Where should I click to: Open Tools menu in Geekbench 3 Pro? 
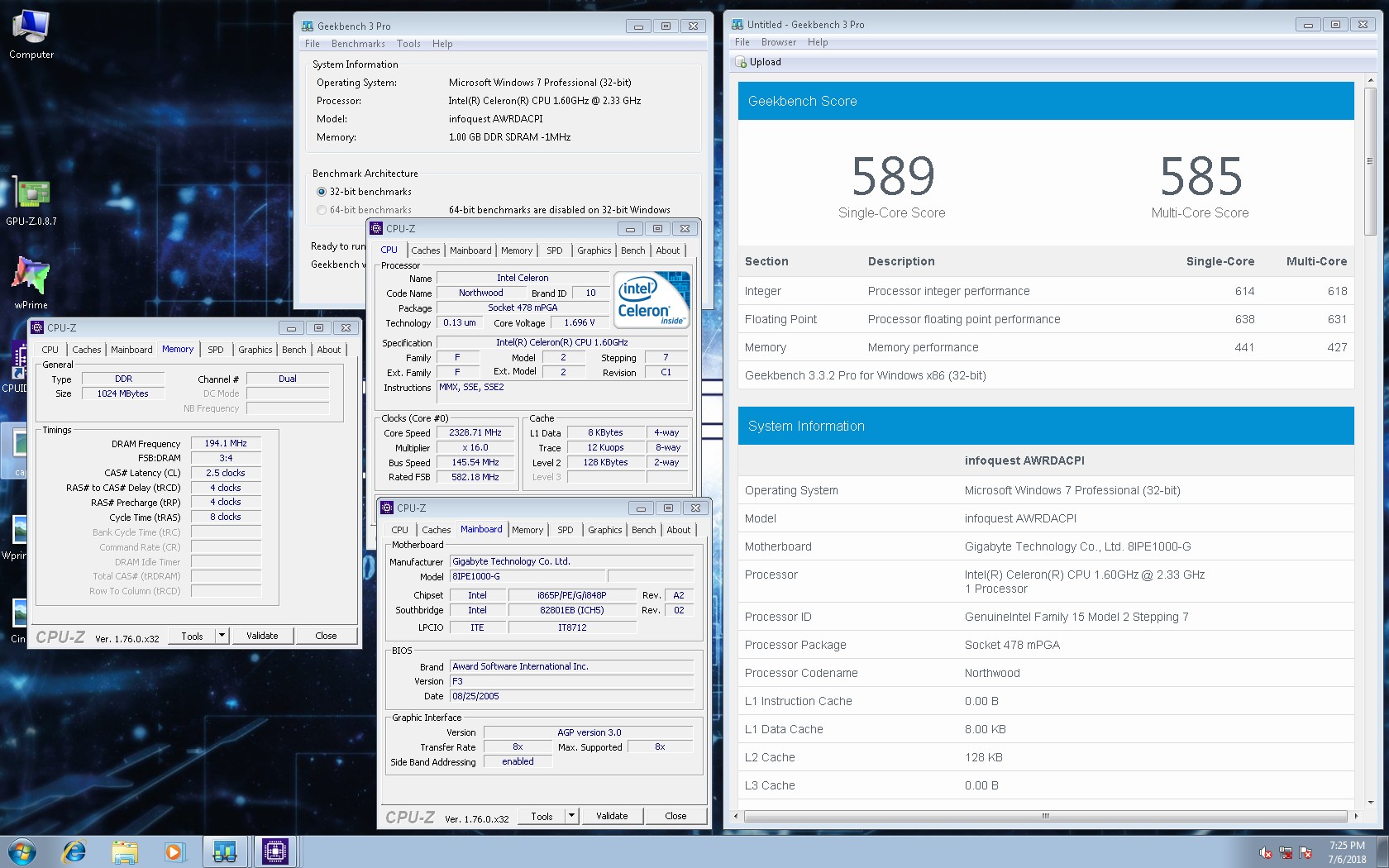[x=408, y=44]
